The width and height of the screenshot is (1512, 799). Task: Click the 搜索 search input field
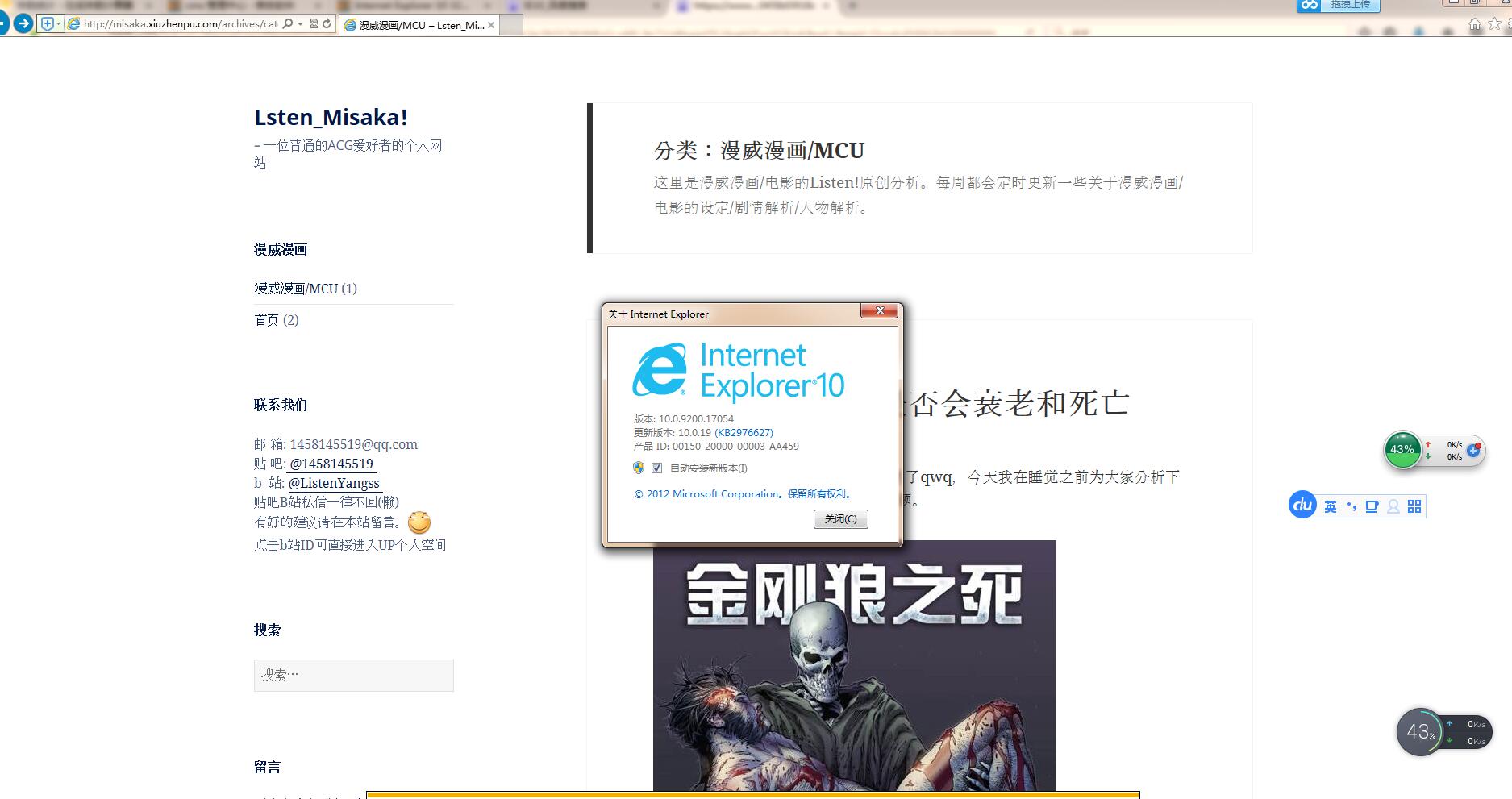(x=354, y=675)
